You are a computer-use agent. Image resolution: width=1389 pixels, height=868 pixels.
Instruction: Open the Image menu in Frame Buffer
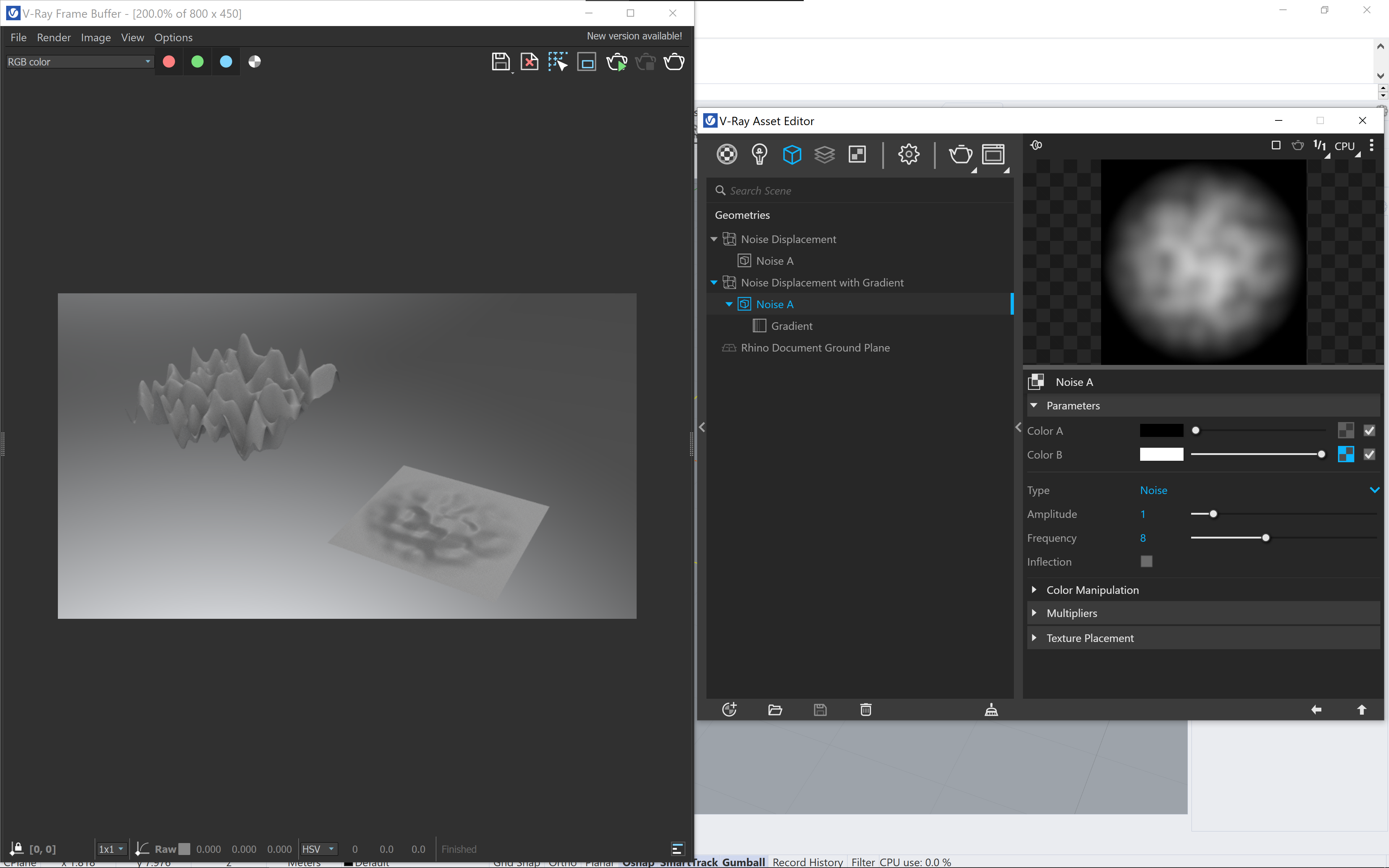(95, 37)
